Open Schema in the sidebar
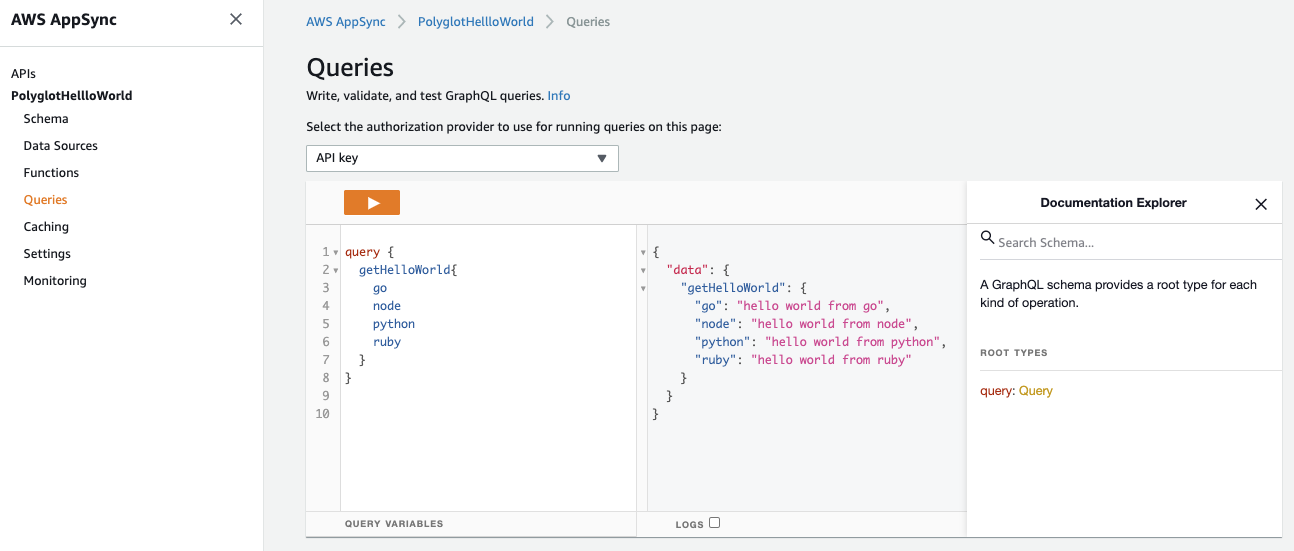 46,119
